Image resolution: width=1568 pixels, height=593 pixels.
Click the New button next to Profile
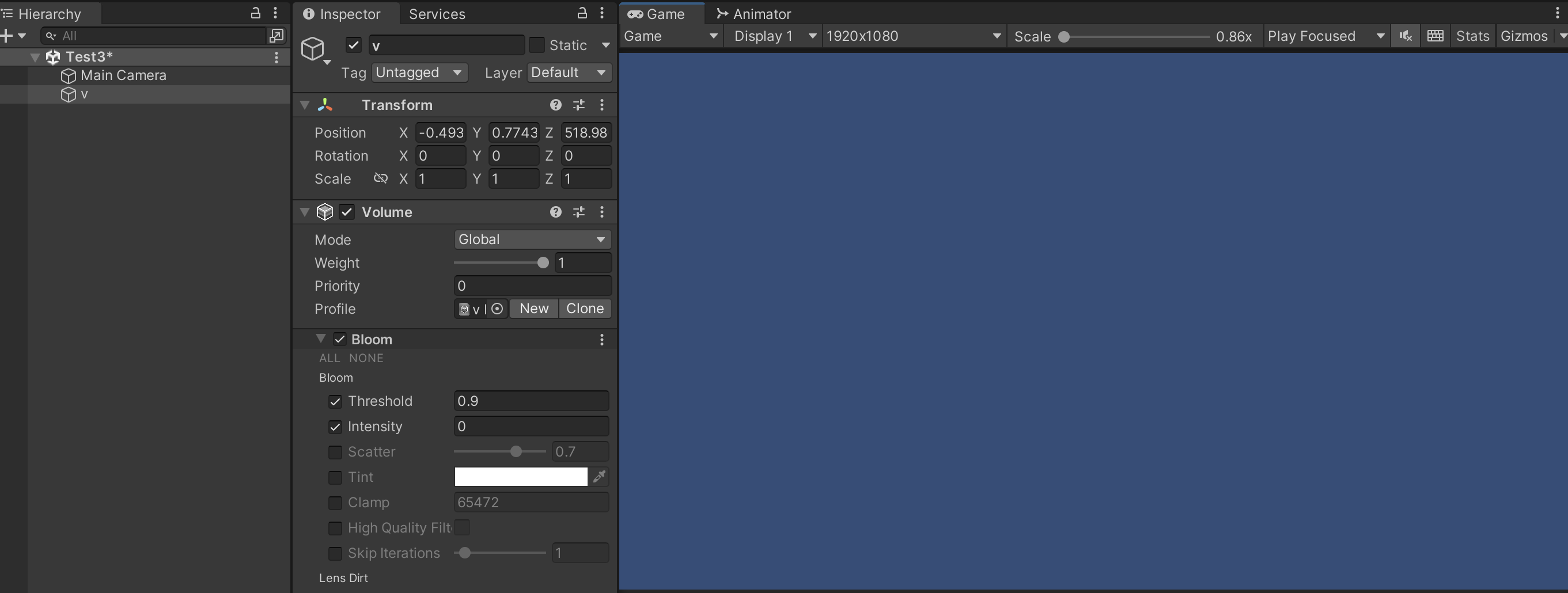tap(533, 309)
